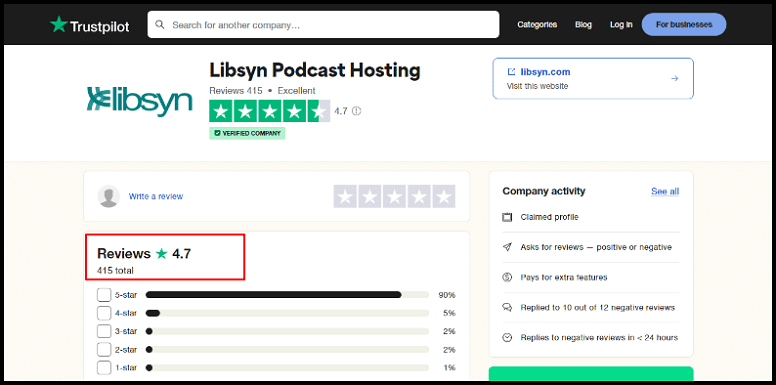Click the search magnifier icon
Image resolution: width=776 pixels, height=385 pixels.
tap(159, 24)
